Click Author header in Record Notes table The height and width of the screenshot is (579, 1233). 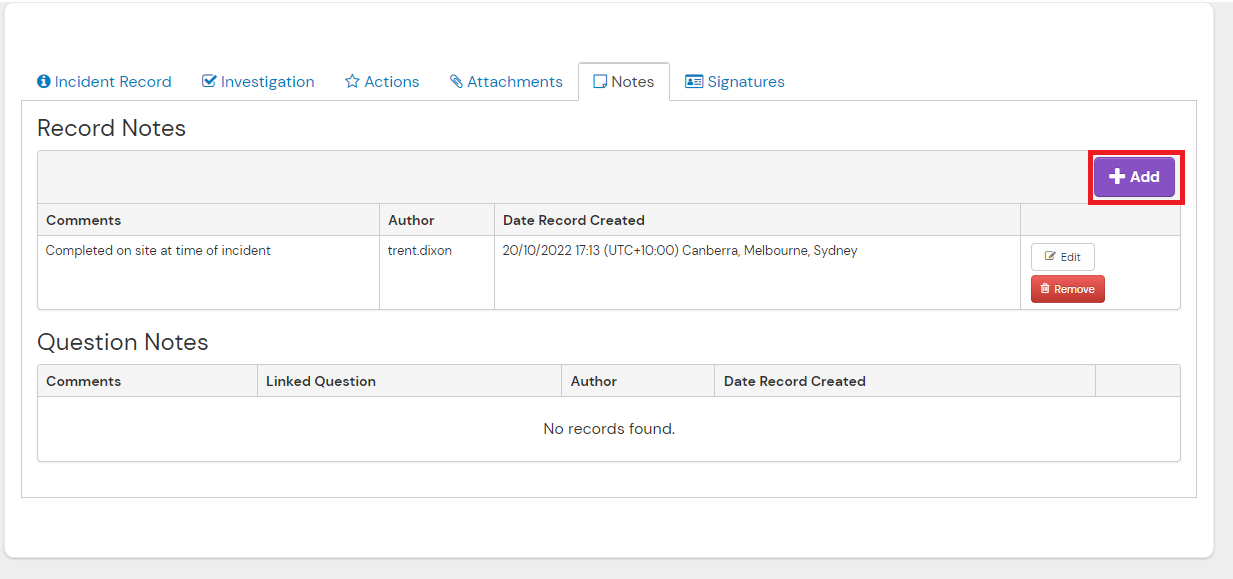411,220
